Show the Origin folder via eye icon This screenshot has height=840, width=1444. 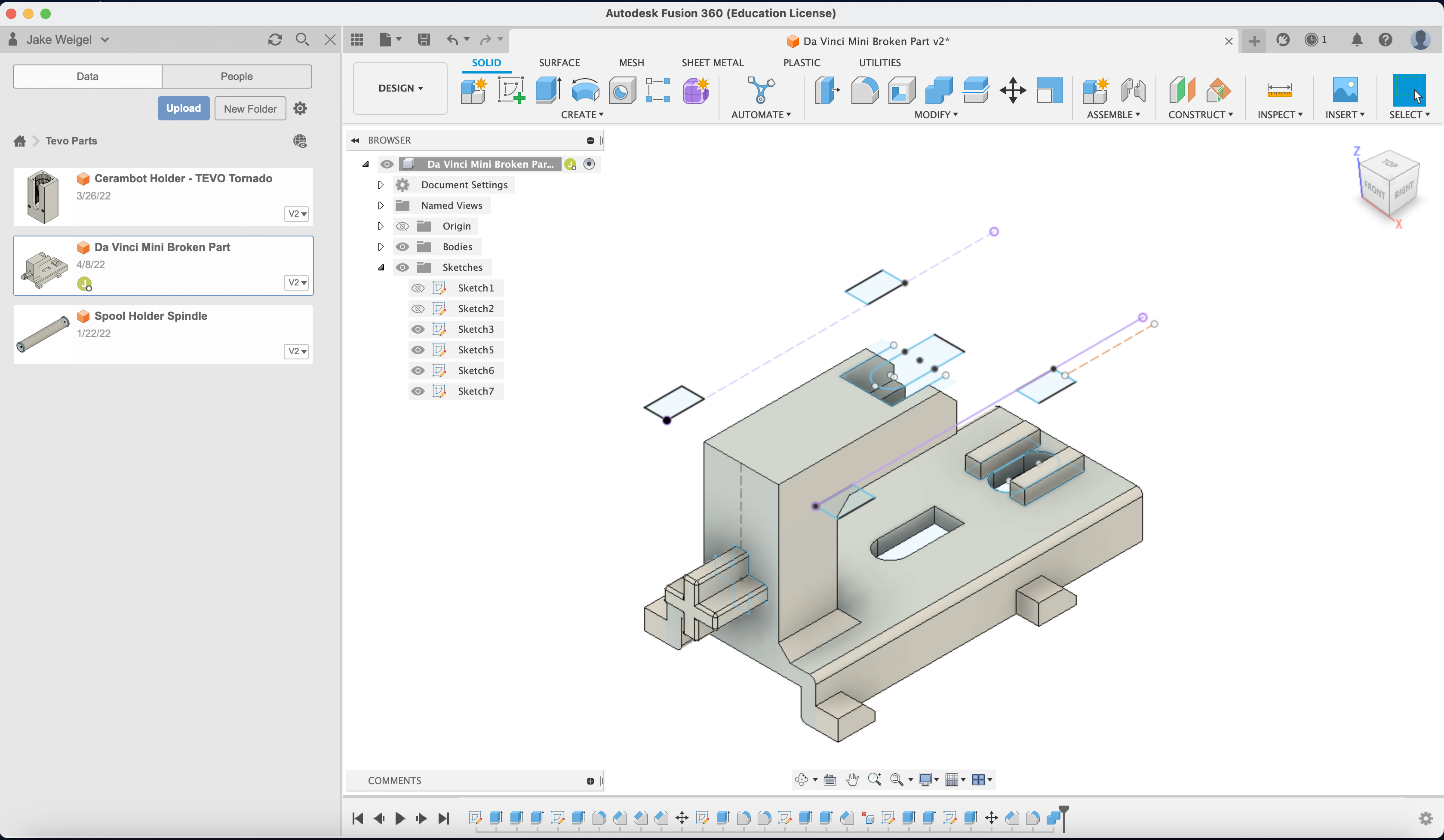click(402, 226)
